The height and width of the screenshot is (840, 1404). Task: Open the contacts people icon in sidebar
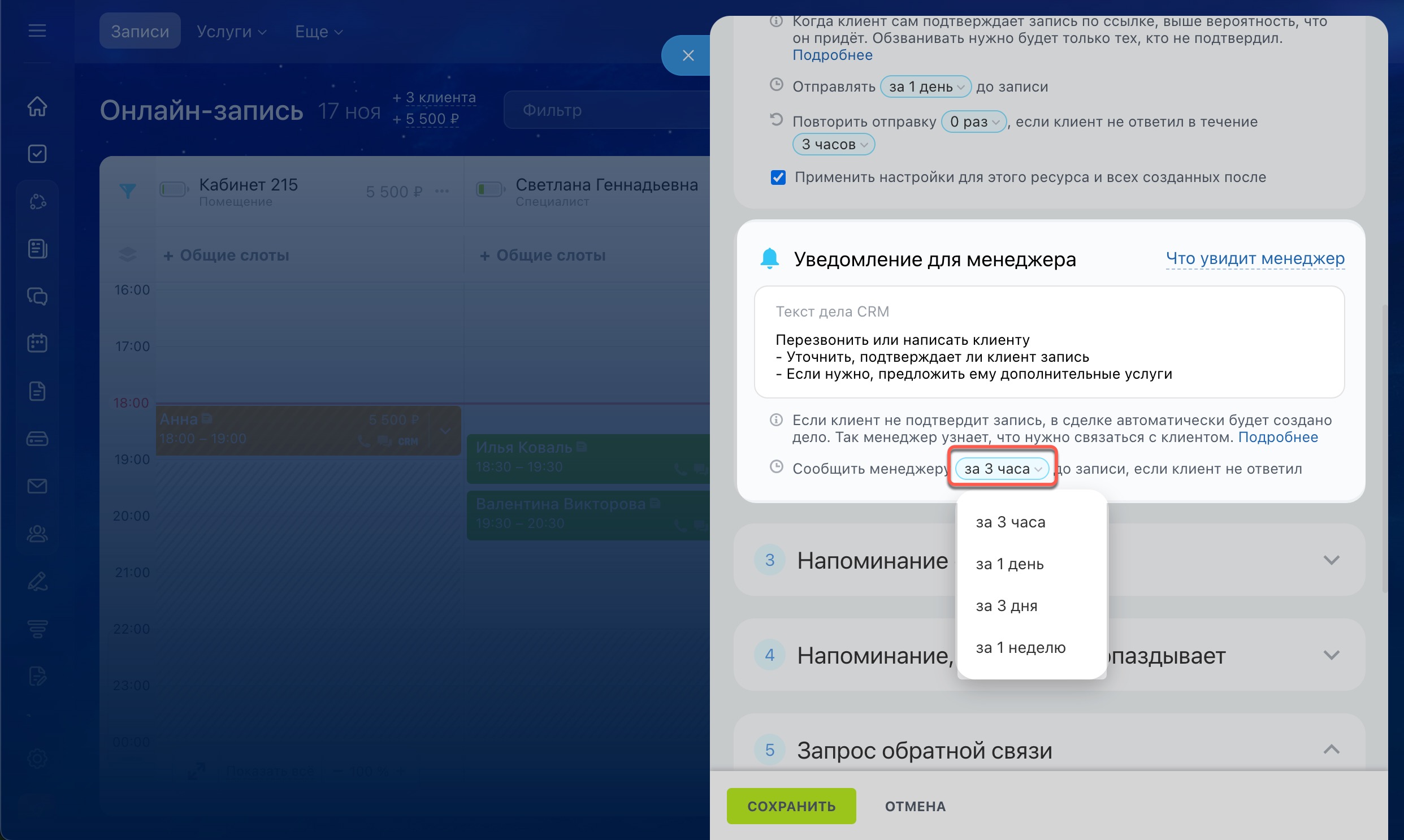click(37, 533)
